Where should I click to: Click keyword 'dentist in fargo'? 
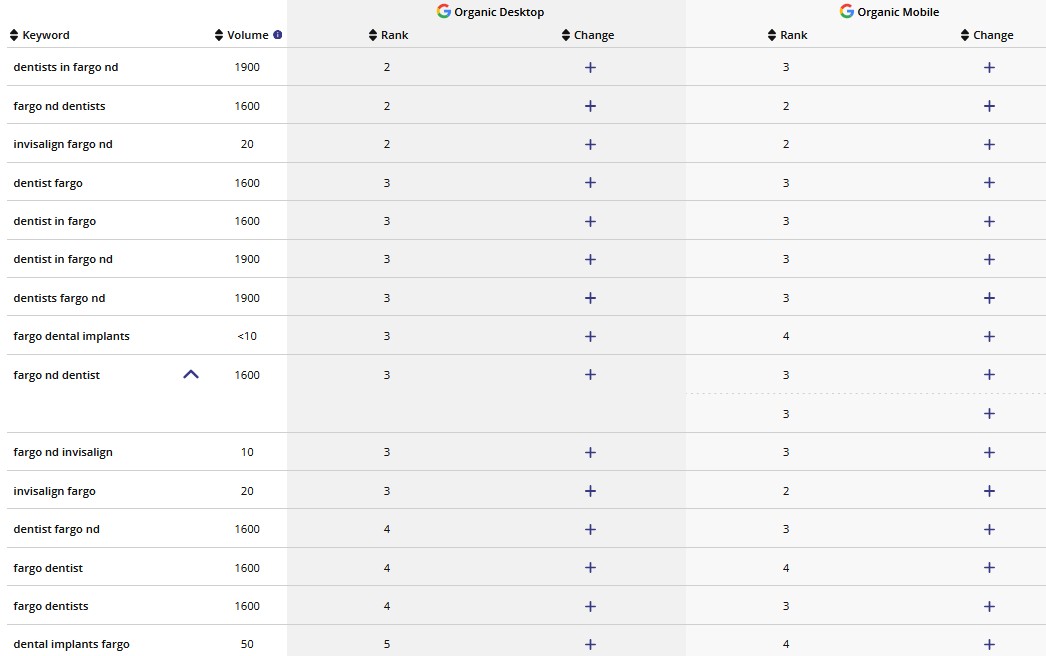point(55,222)
